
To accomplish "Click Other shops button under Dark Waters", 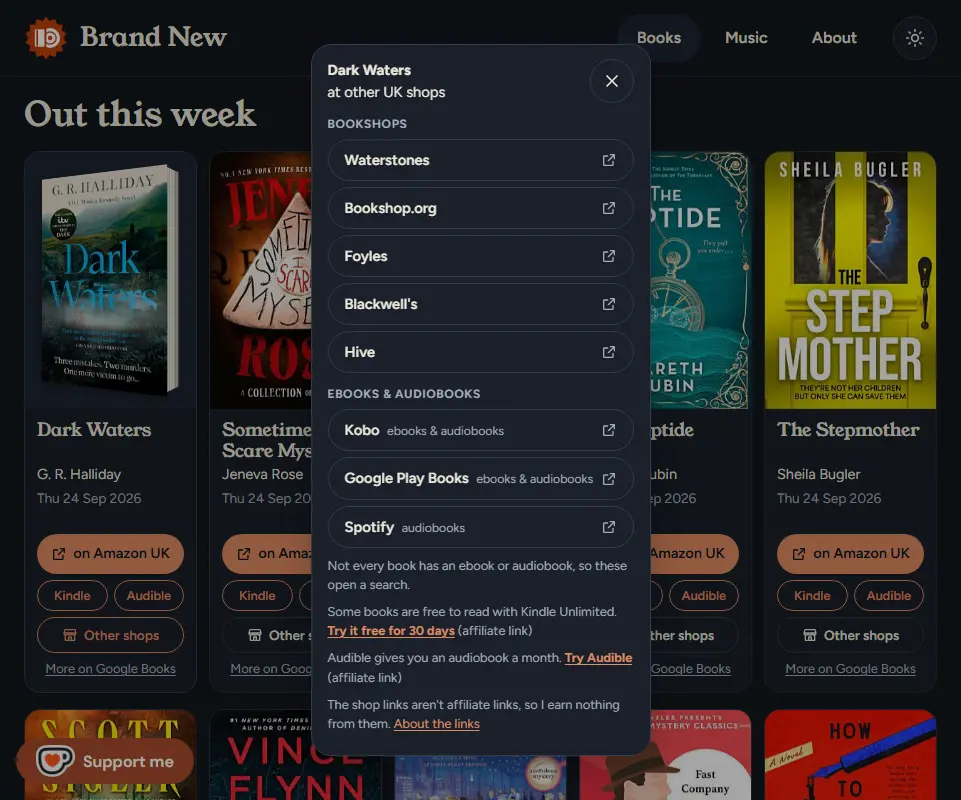I will pos(110,635).
